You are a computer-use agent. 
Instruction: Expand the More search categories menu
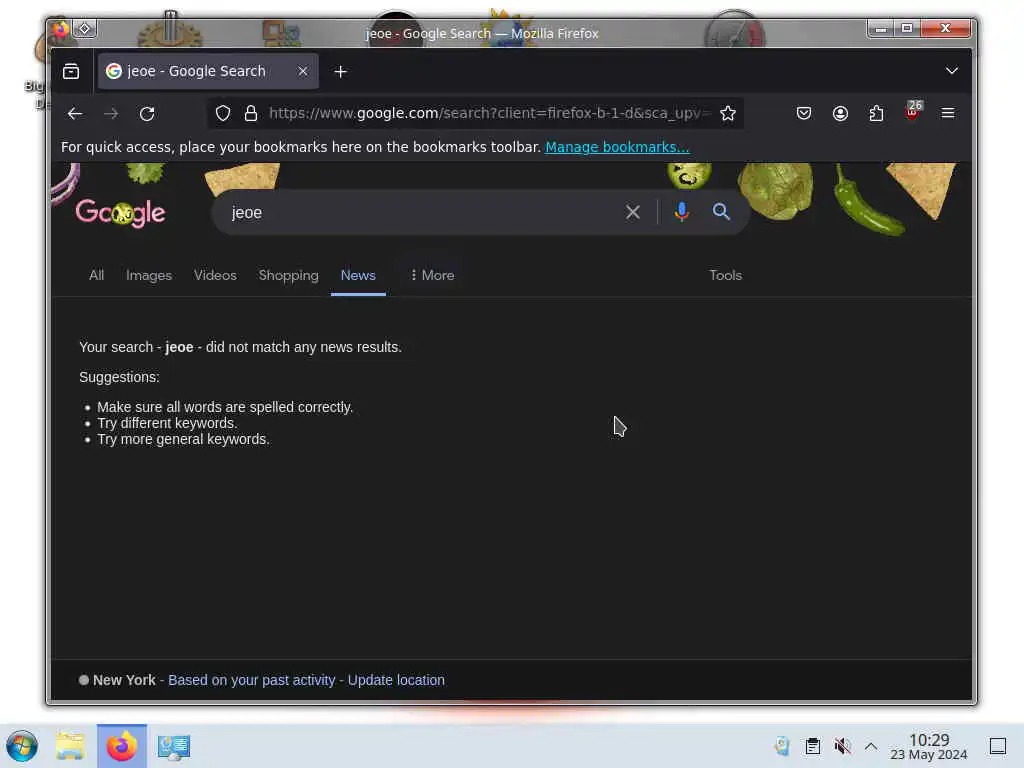[x=432, y=275]
